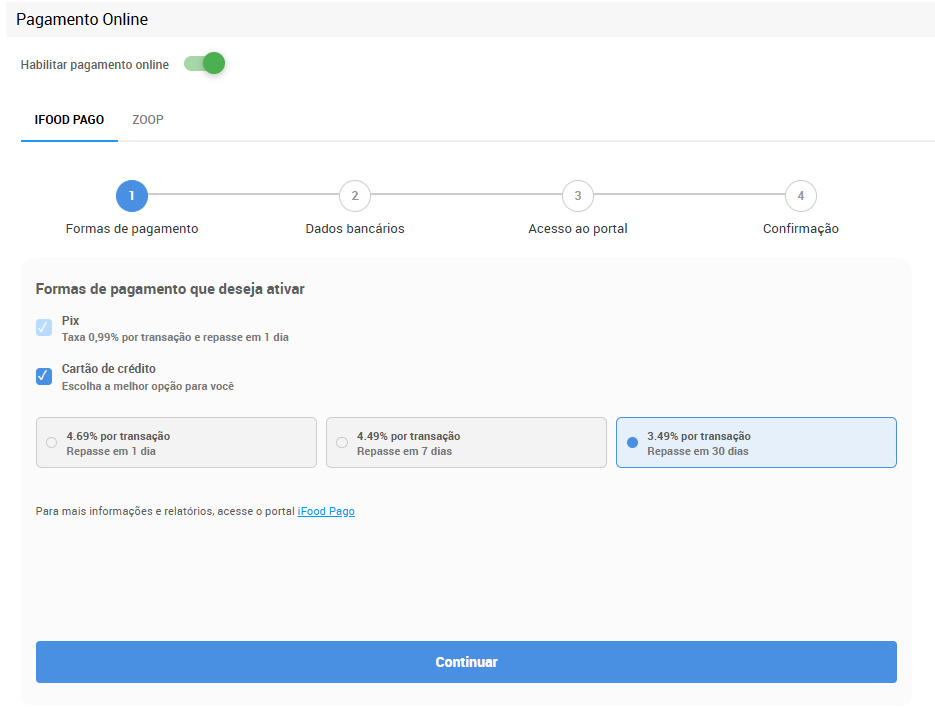Screen dimensions: 935x717
Task: Click the Formas de pagamento step label
Action: pyautogui.click(x=132, y=229)
